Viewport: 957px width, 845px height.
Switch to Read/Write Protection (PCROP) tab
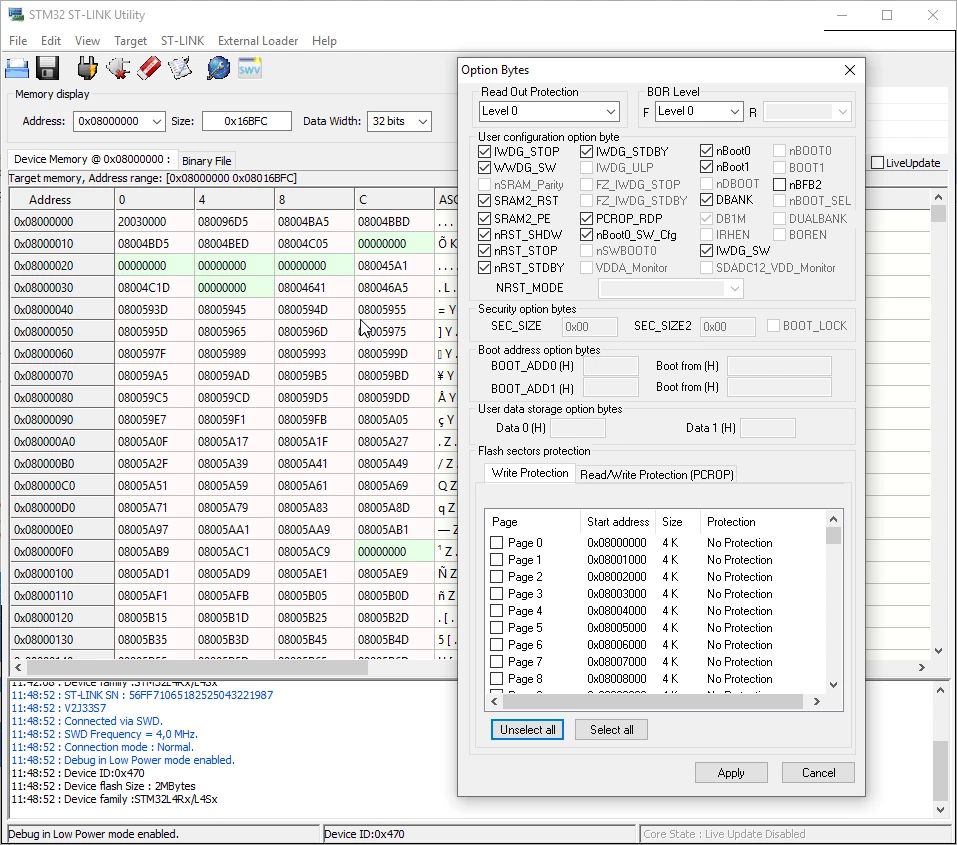coord(657,474)
